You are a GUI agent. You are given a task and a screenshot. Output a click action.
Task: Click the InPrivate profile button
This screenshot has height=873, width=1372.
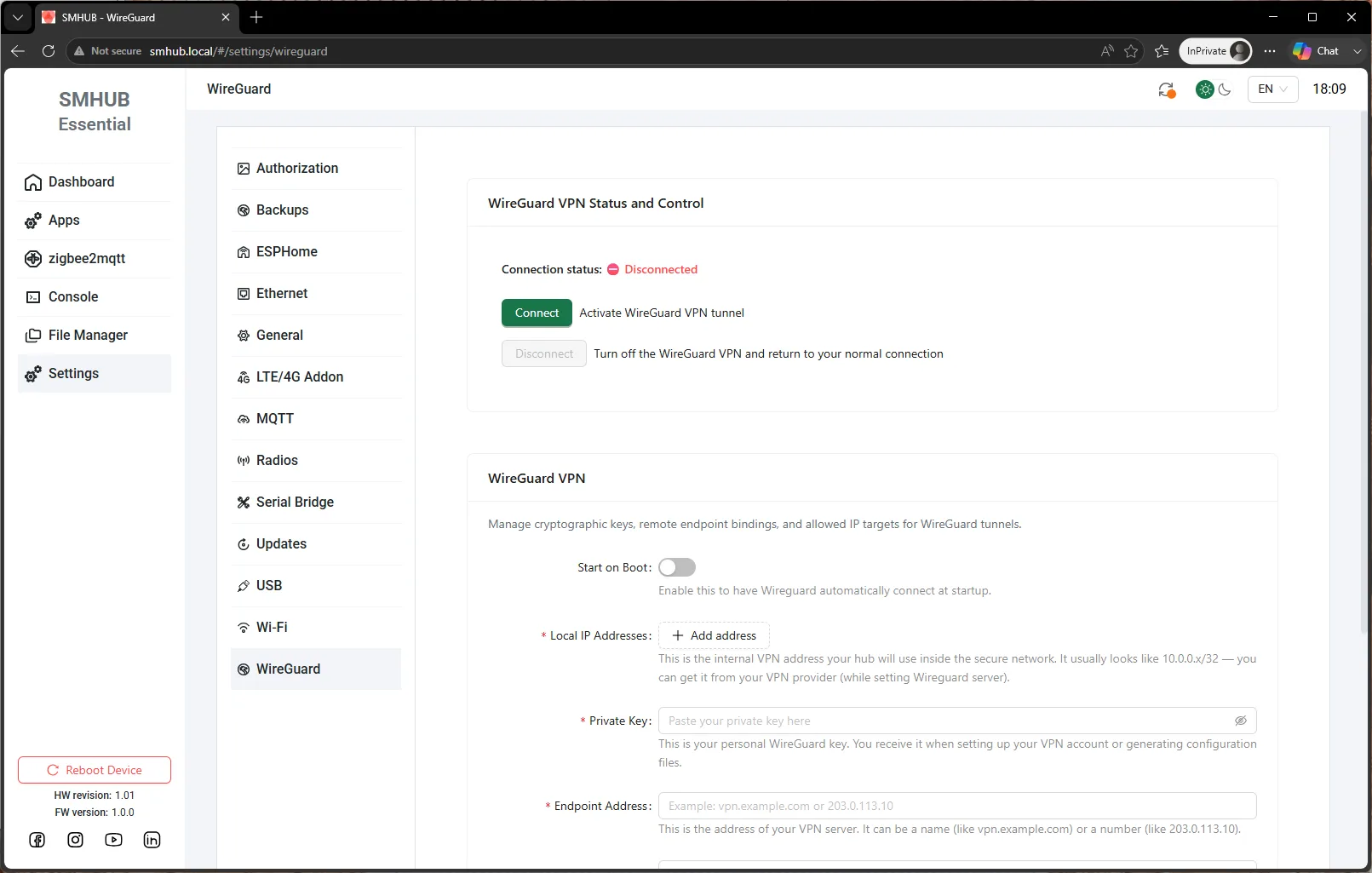point(1215,51)
